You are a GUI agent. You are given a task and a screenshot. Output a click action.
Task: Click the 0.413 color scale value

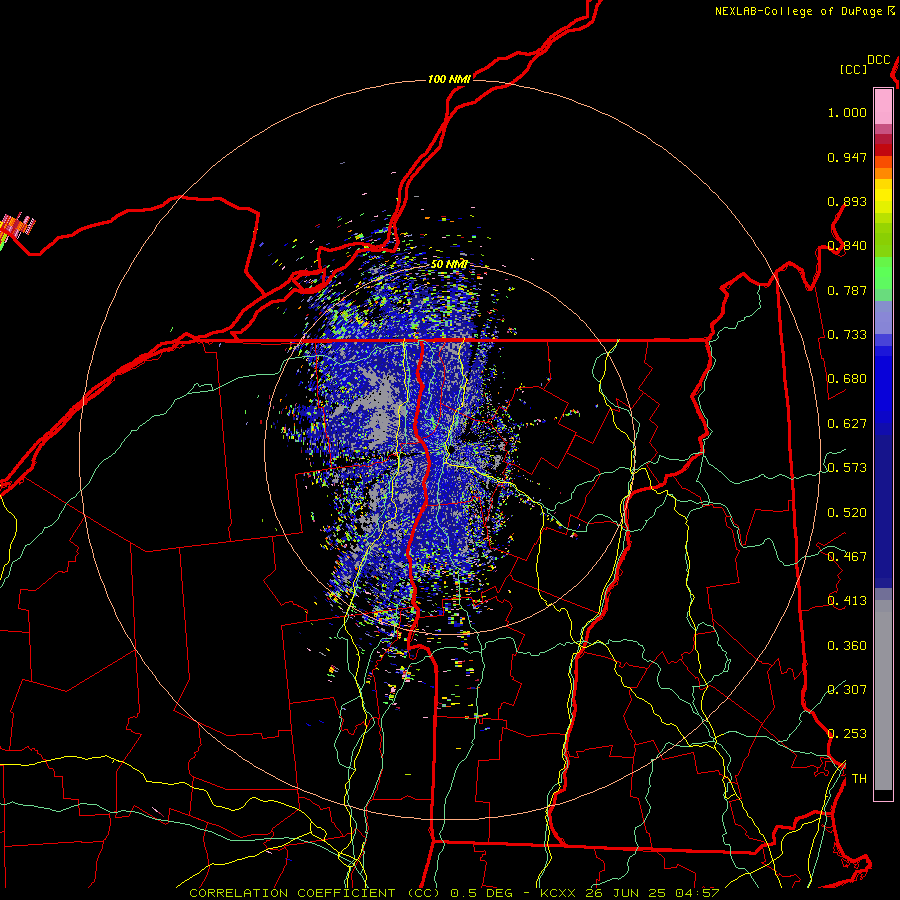click(x=847, y=601)
